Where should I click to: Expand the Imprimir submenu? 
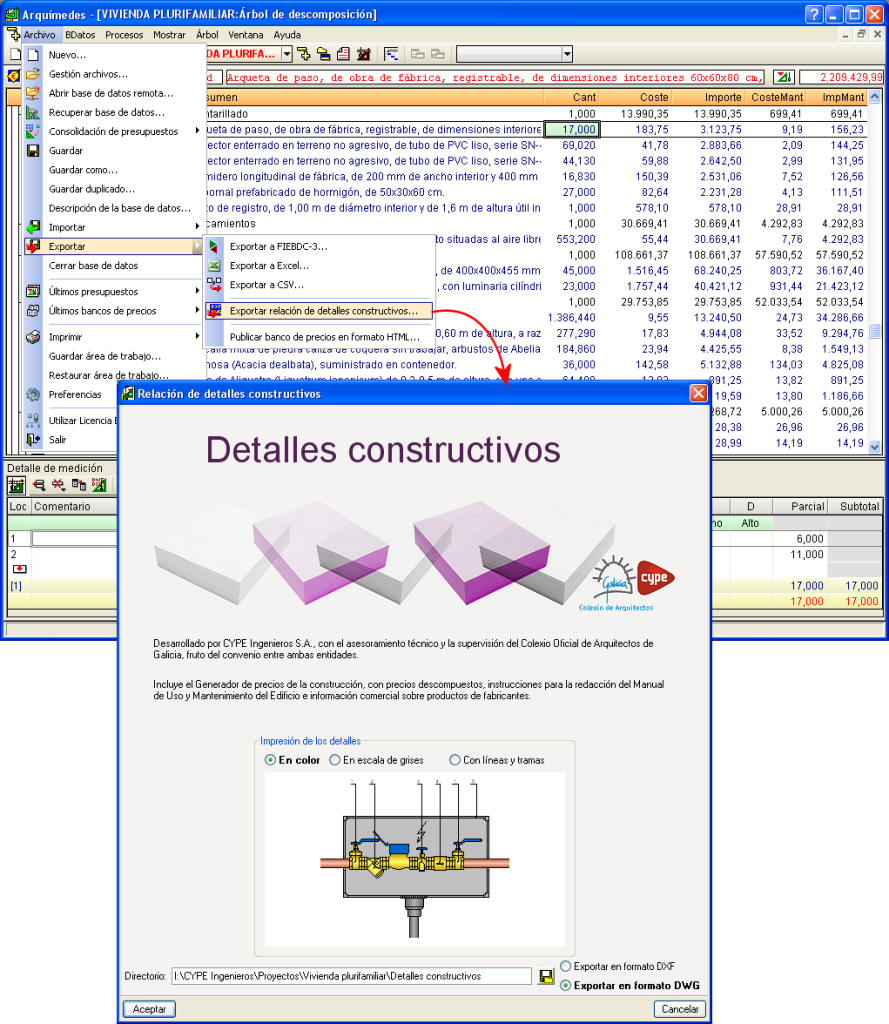197,337
